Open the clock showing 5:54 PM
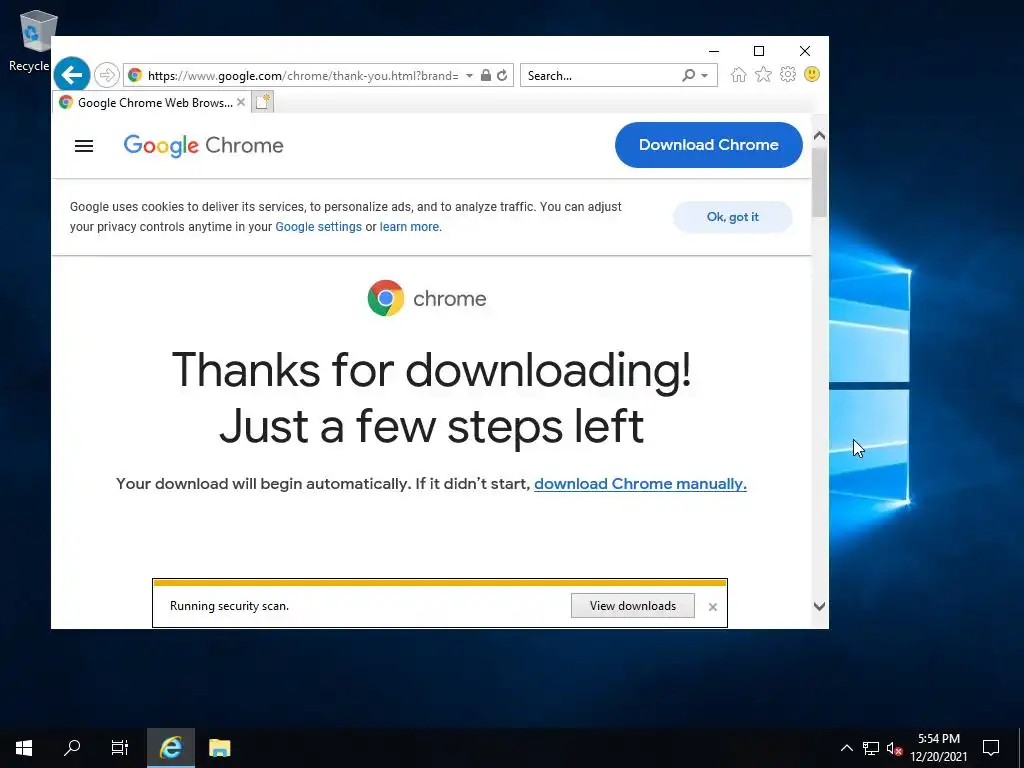This screenshot has height=768, width=1024. (x=938, y=748)
